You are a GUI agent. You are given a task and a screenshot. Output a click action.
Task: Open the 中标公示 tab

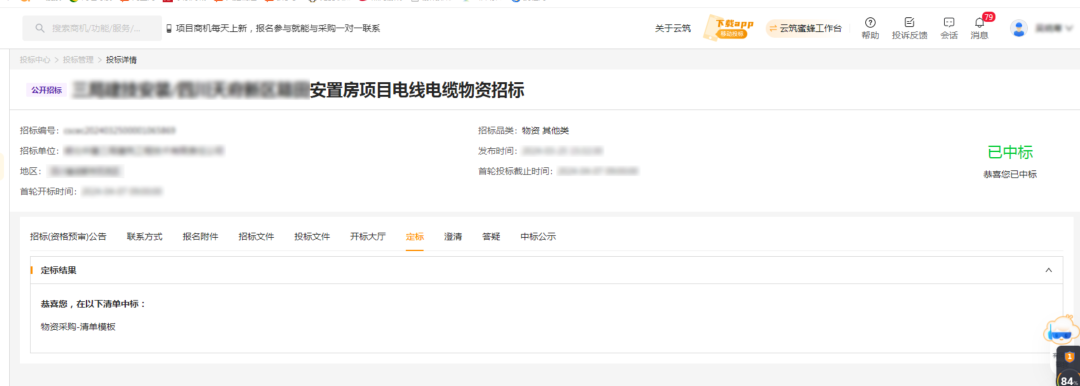coord(538,236)
